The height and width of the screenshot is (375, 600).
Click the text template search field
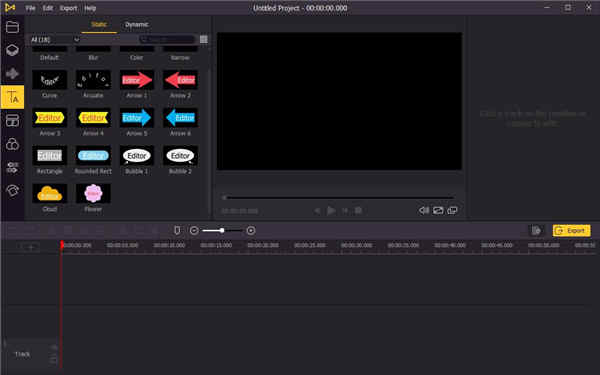(168, 39)
